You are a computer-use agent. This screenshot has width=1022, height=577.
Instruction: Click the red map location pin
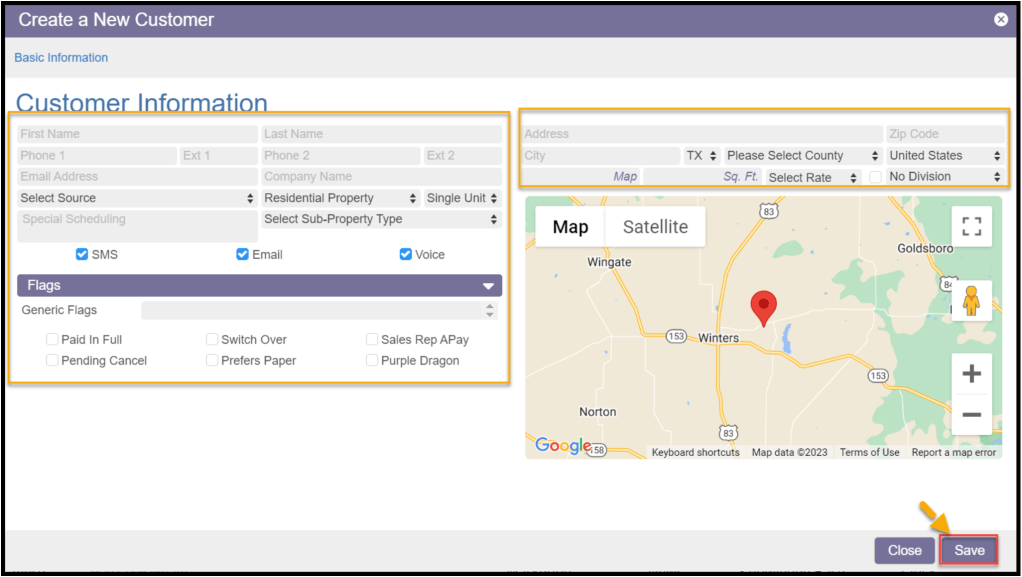[x=764, y=307]
